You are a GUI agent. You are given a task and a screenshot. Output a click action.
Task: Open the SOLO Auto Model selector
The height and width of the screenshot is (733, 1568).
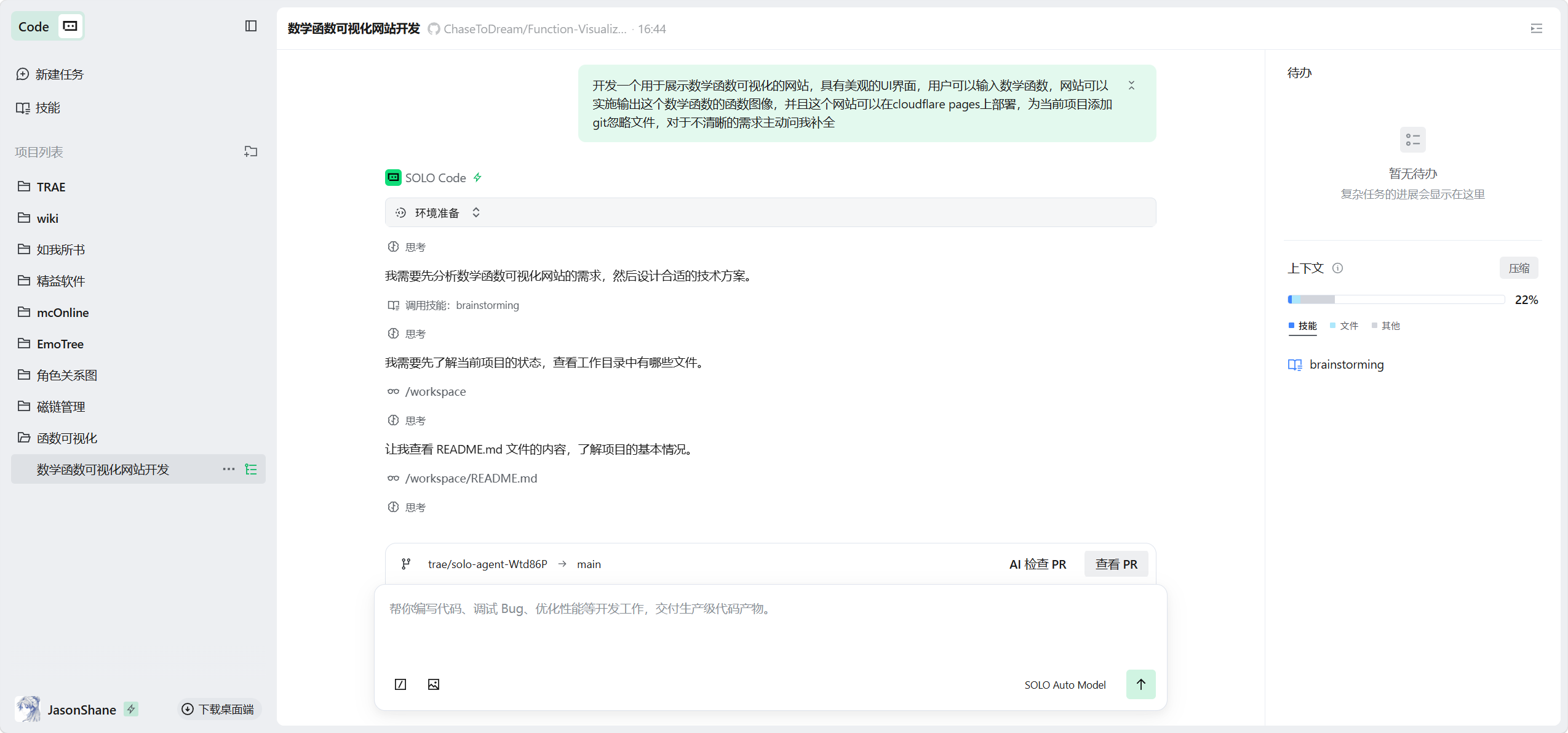1065,685
